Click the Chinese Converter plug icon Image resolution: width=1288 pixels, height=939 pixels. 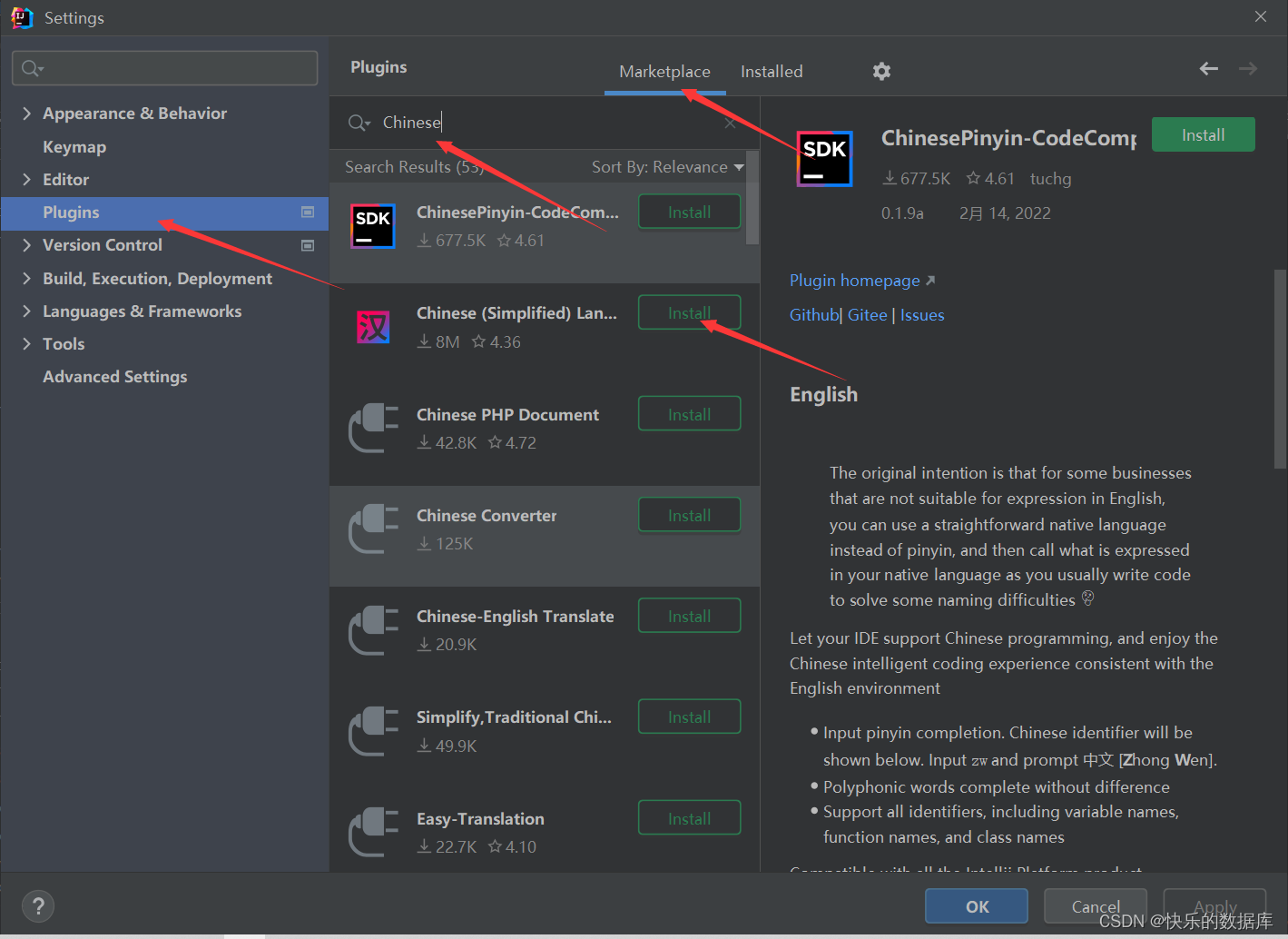coord(373,529)
